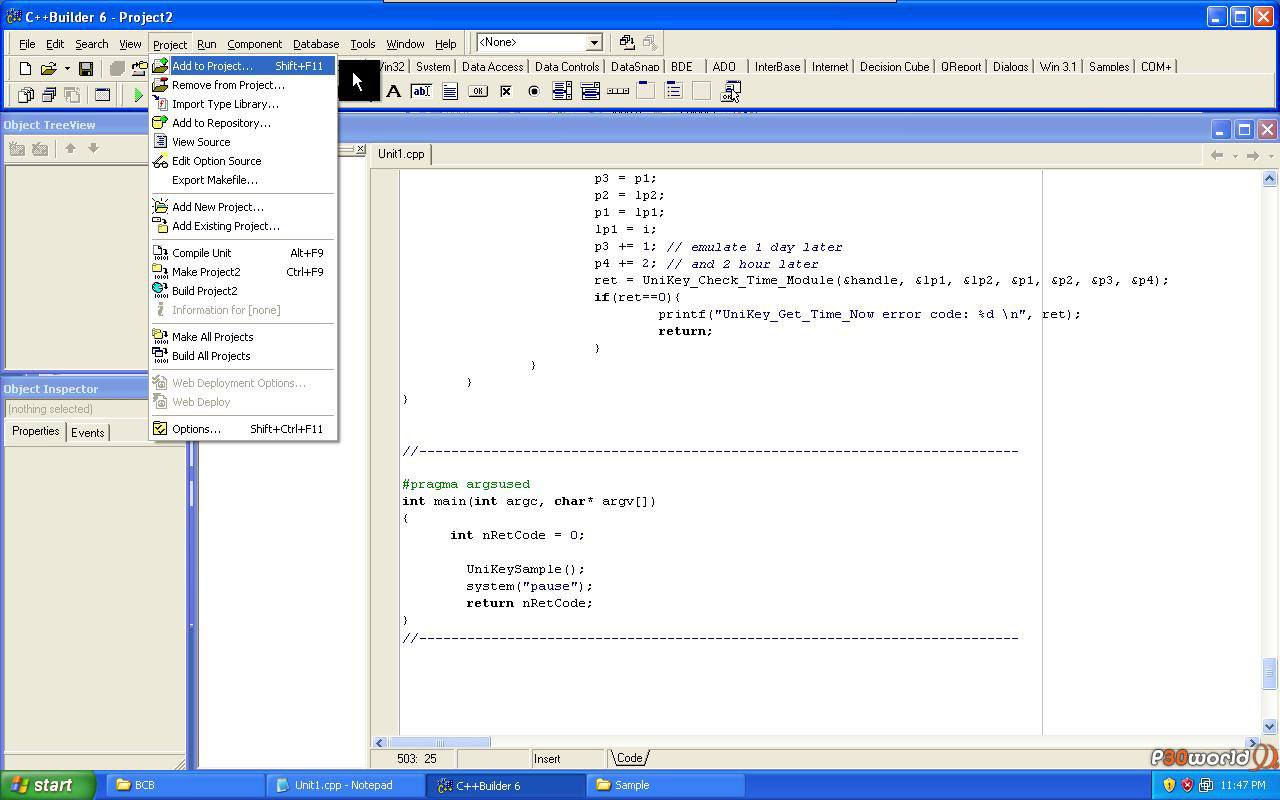Select the Memo component icon
Viewport: 1280px width, 800px height.
pos(450,92)
